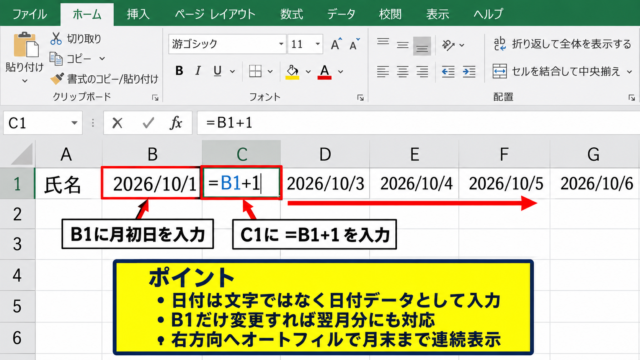Switch to the Review (校閲) tab
The height and width of the screenshot is (360, 640).
pyautogui.click(x=390, y=14)
